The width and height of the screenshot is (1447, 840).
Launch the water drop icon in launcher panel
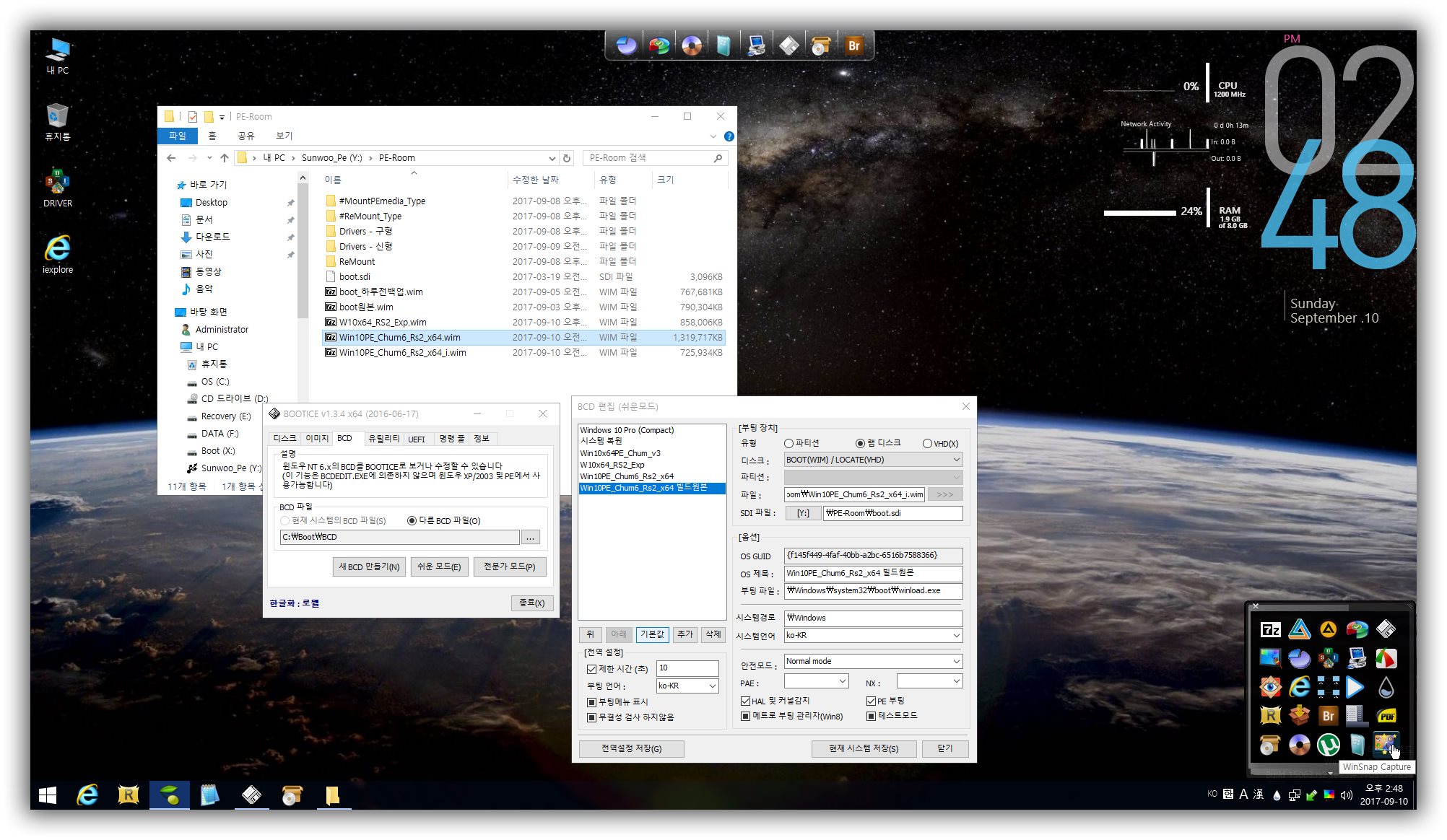1386,687
